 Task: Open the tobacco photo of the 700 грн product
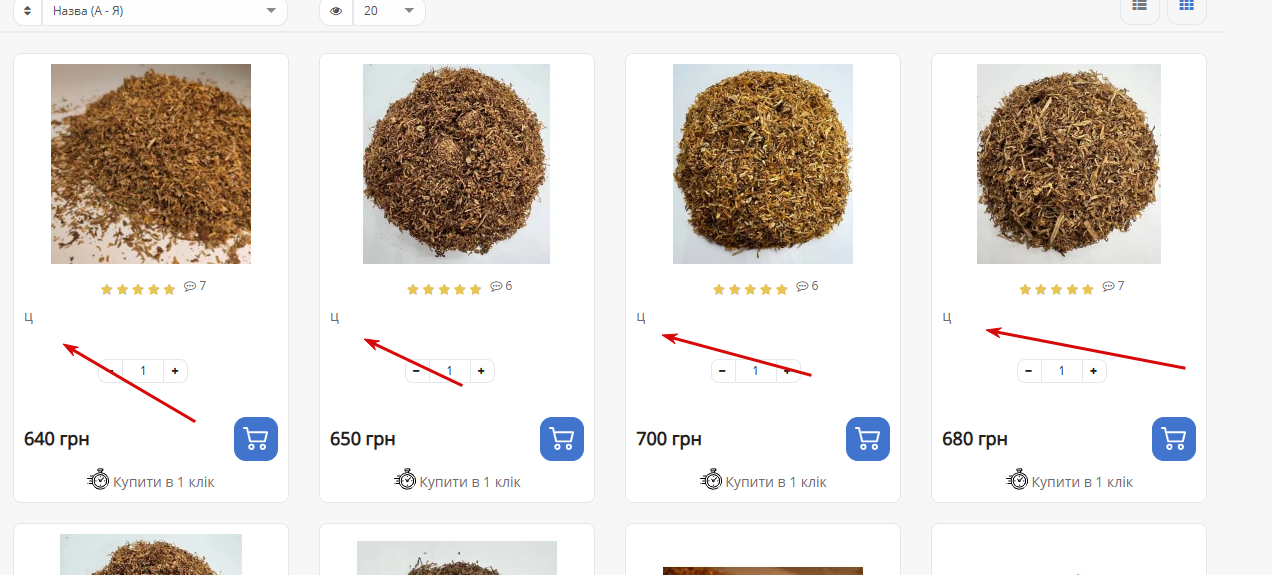[763, 164]
